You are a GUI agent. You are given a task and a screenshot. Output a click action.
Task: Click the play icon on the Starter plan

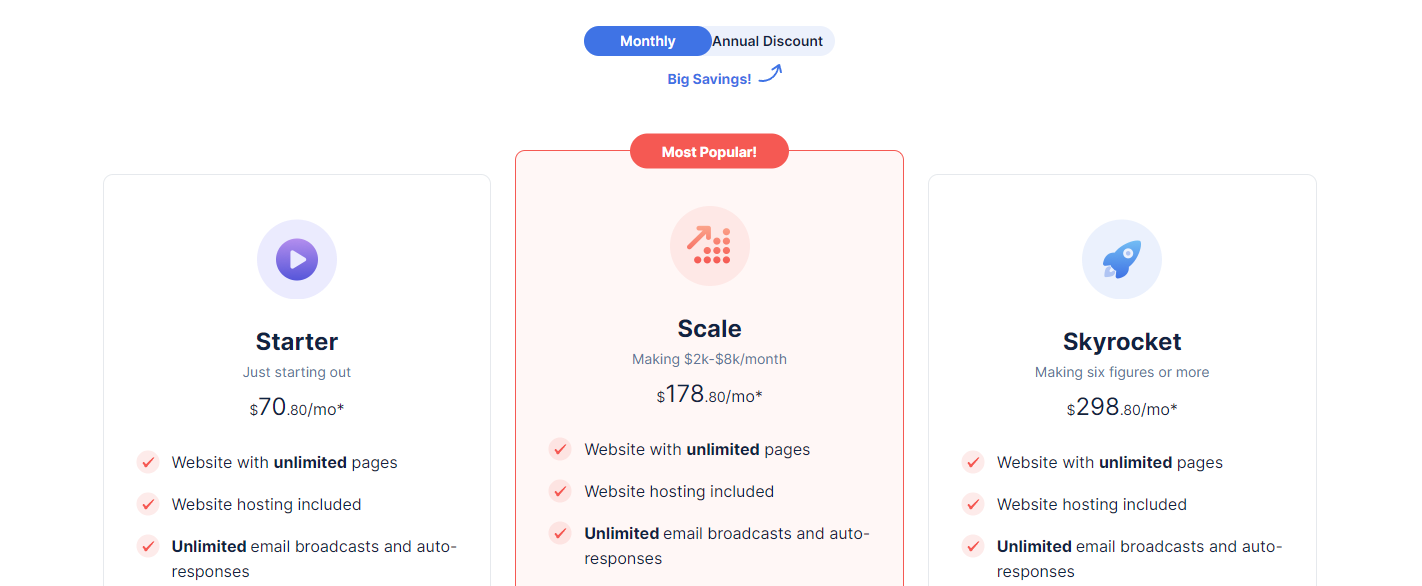point(297,259)
